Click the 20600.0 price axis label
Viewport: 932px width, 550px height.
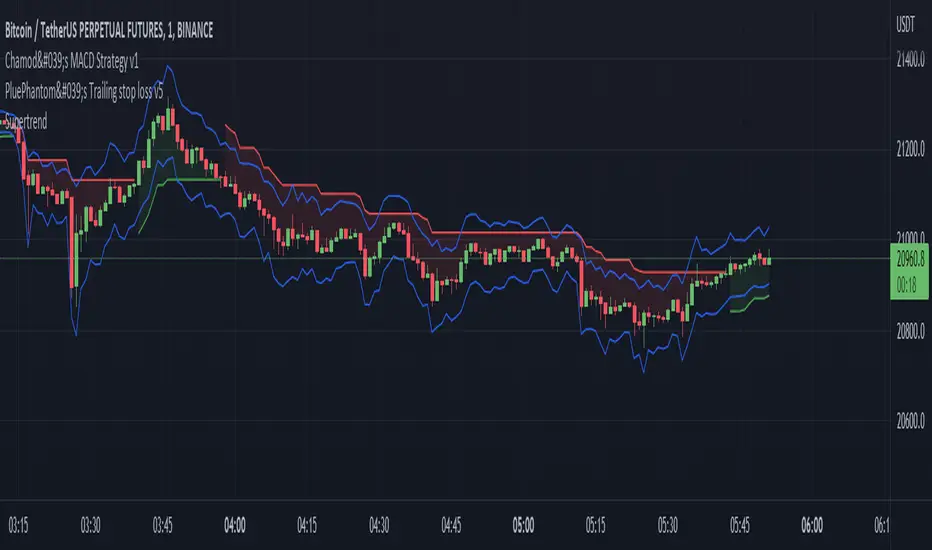point(911,421)
